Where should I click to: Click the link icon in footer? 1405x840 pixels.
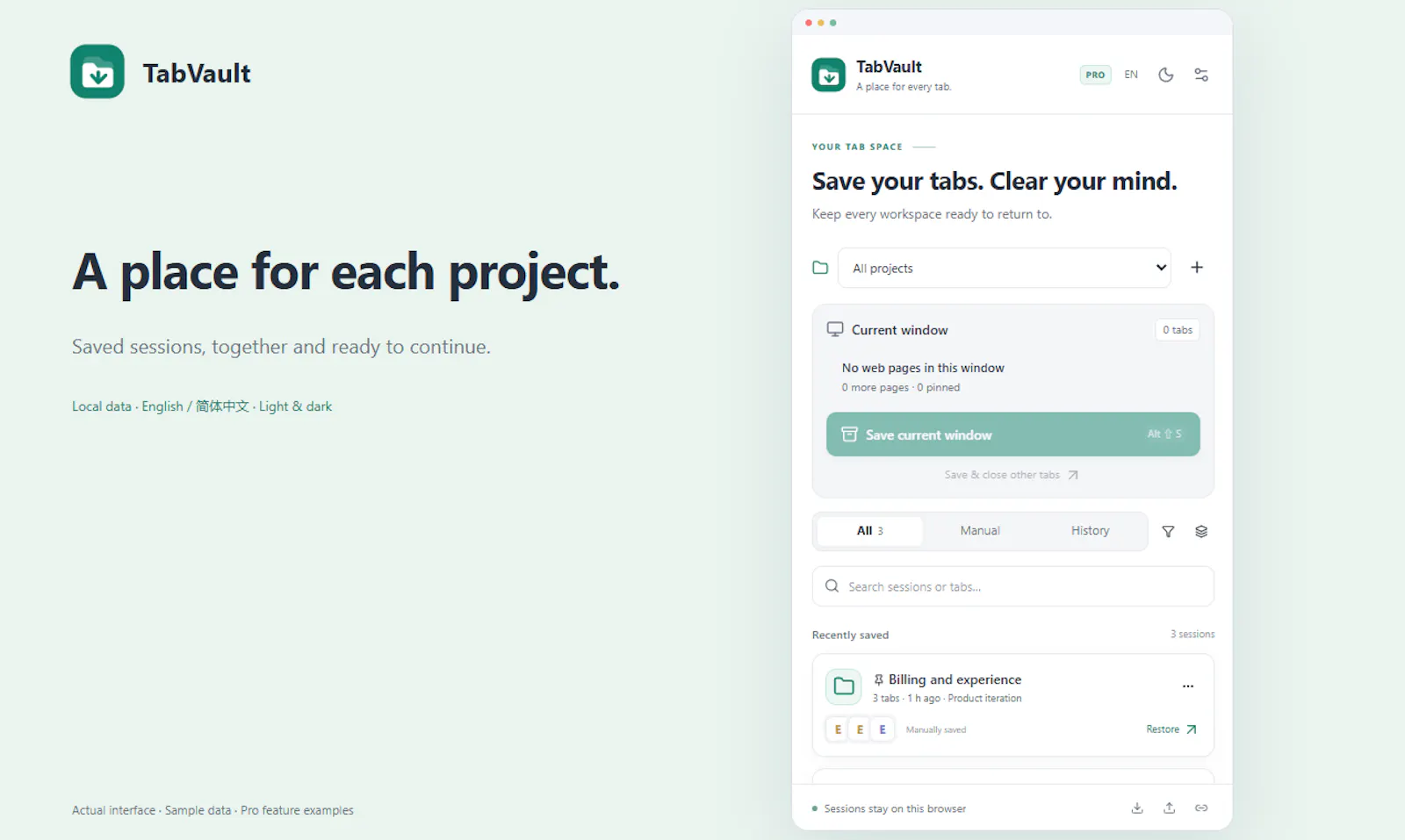1201,808
